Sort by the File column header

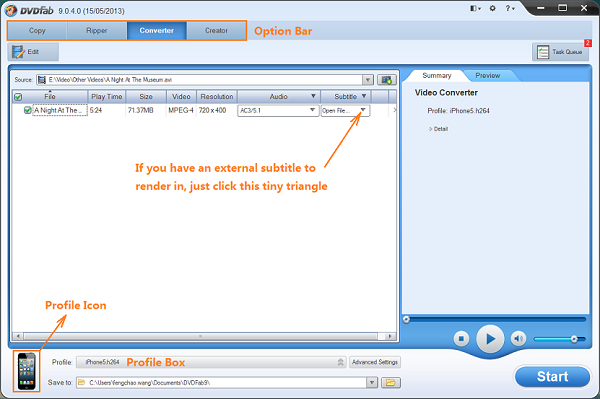tap(50, 97)
